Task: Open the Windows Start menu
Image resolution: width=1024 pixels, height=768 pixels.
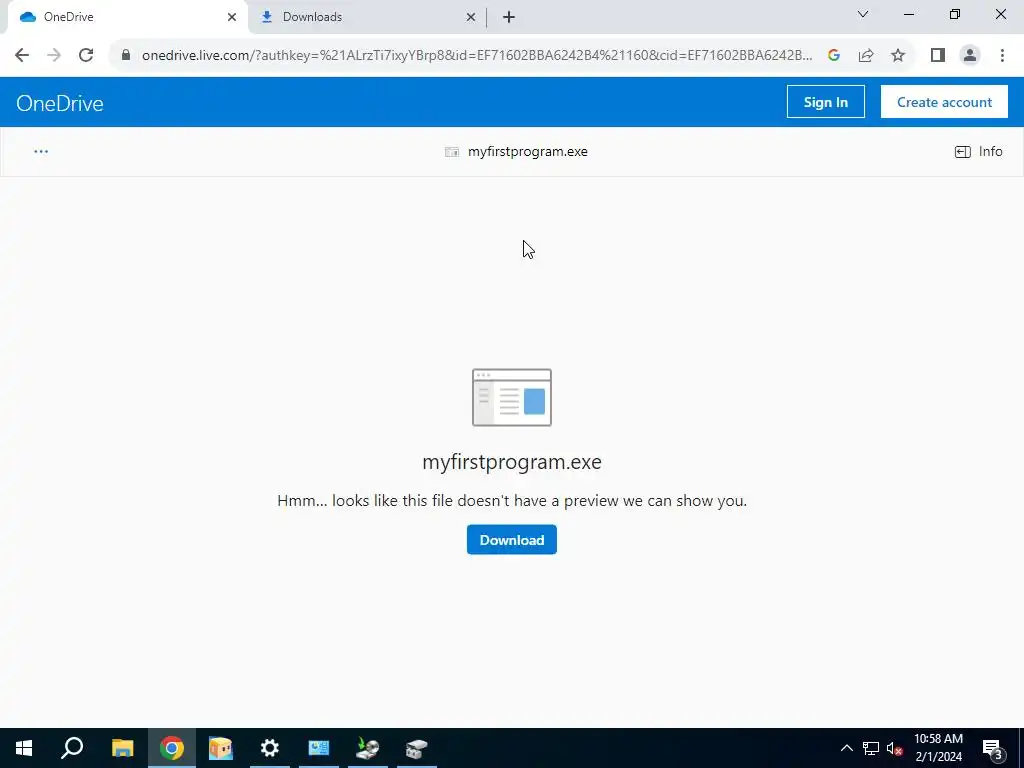Action: pos(24,748)
